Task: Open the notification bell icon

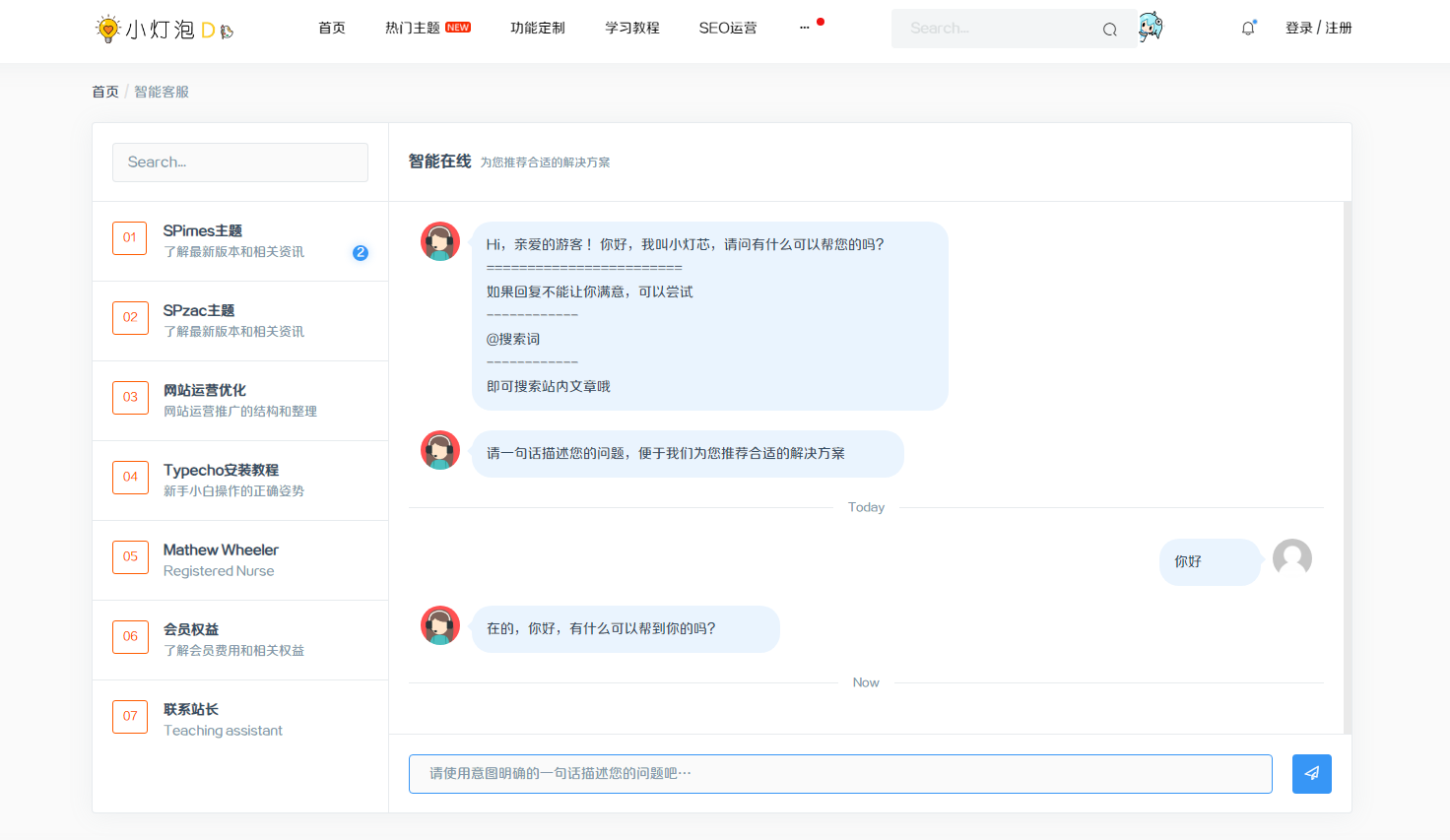Action: [x=1247, y=28]
